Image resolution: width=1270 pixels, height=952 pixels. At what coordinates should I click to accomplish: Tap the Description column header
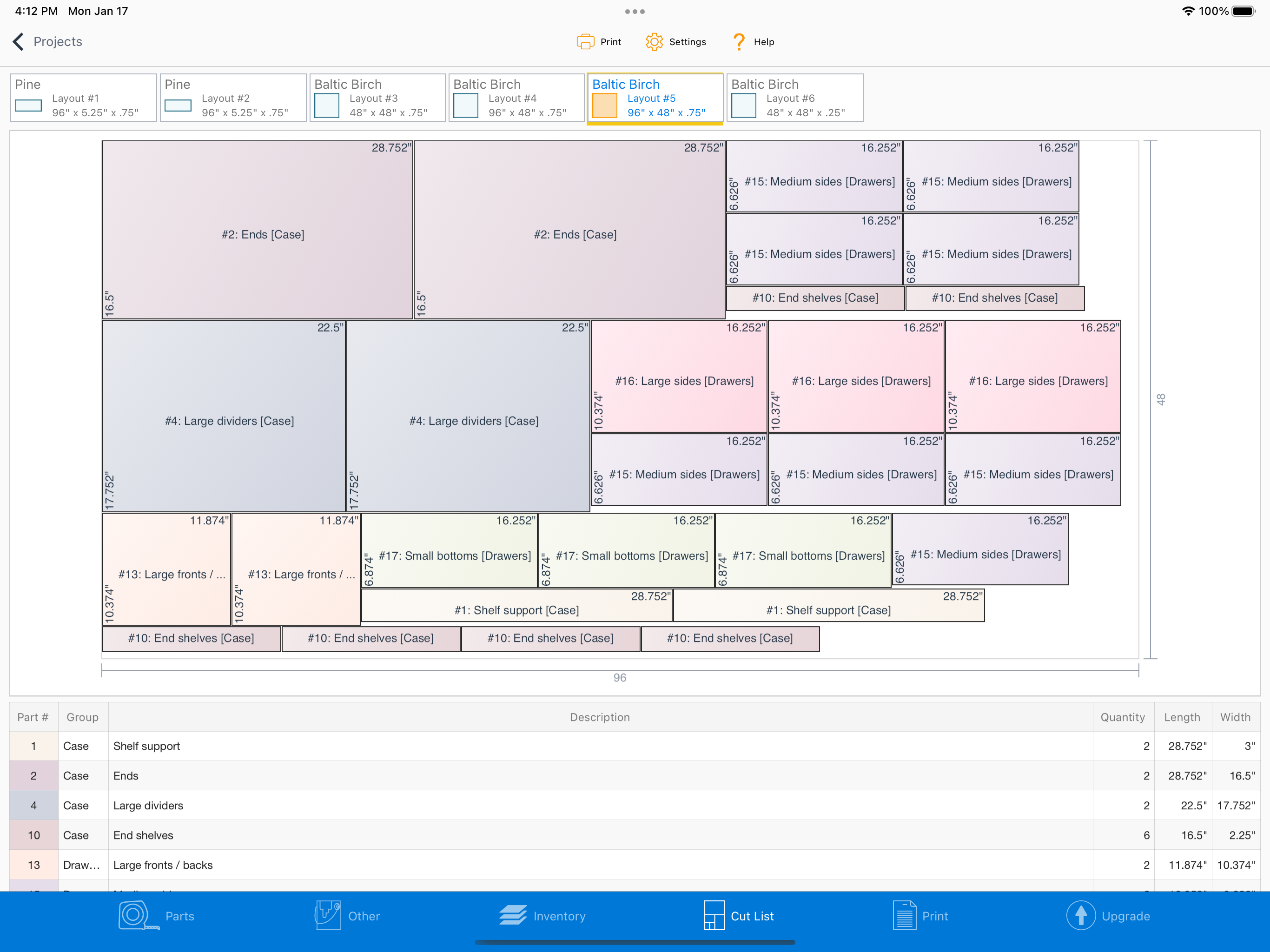(600, 717)
